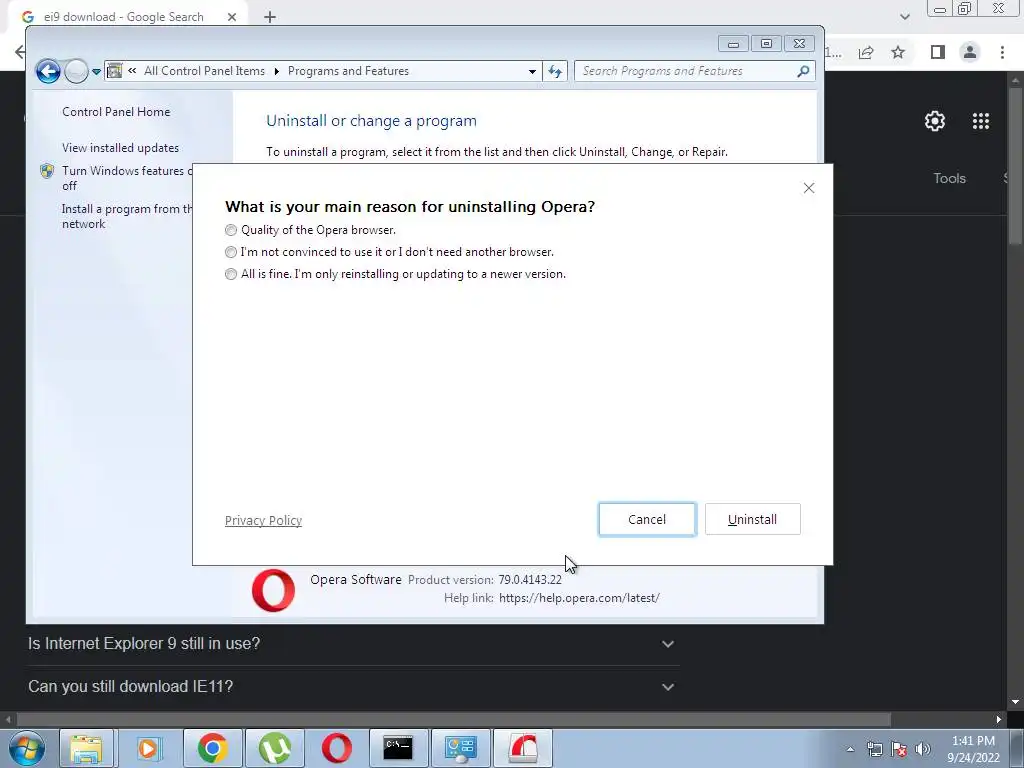Click the Cancel button in Opera dialog

tap(647, 519)
